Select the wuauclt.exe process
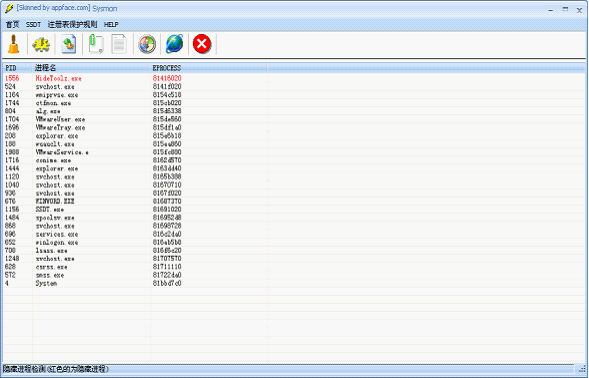589x378 pixels. [294, 144]
